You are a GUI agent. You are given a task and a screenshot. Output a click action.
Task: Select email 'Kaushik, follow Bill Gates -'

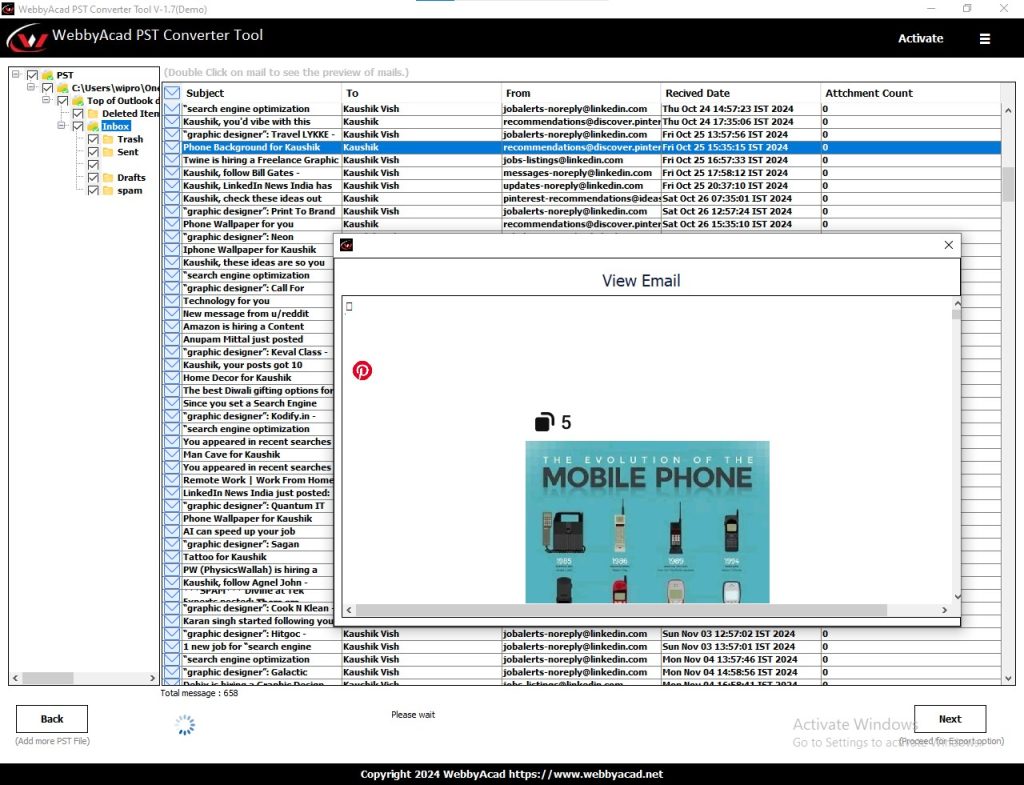pos(582,173)
